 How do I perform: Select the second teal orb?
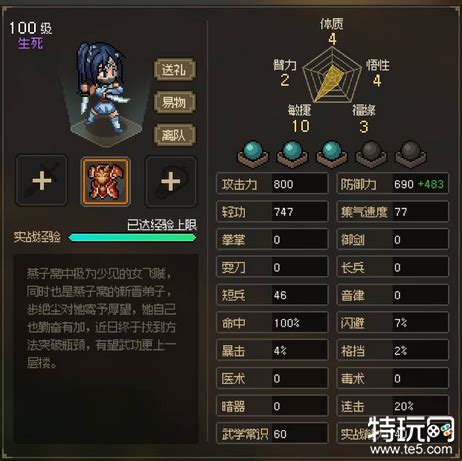coord(292,154)
